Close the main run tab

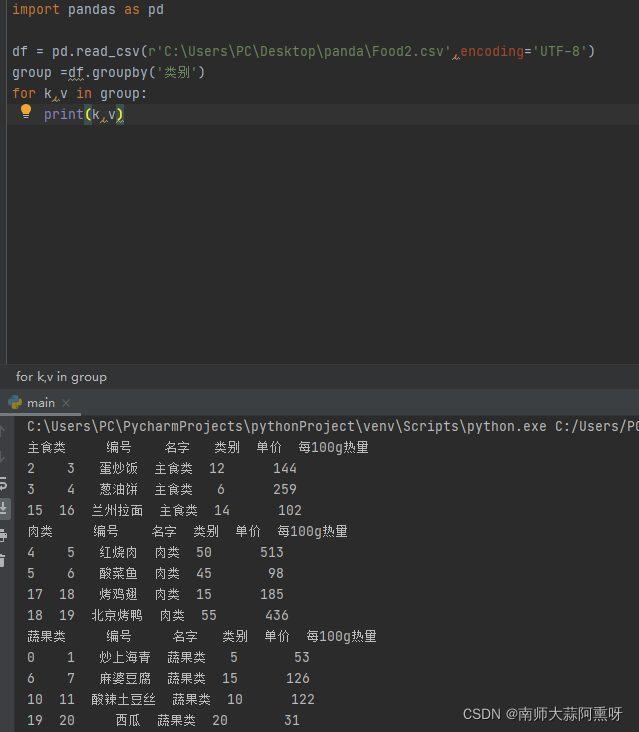click(66, 402)
